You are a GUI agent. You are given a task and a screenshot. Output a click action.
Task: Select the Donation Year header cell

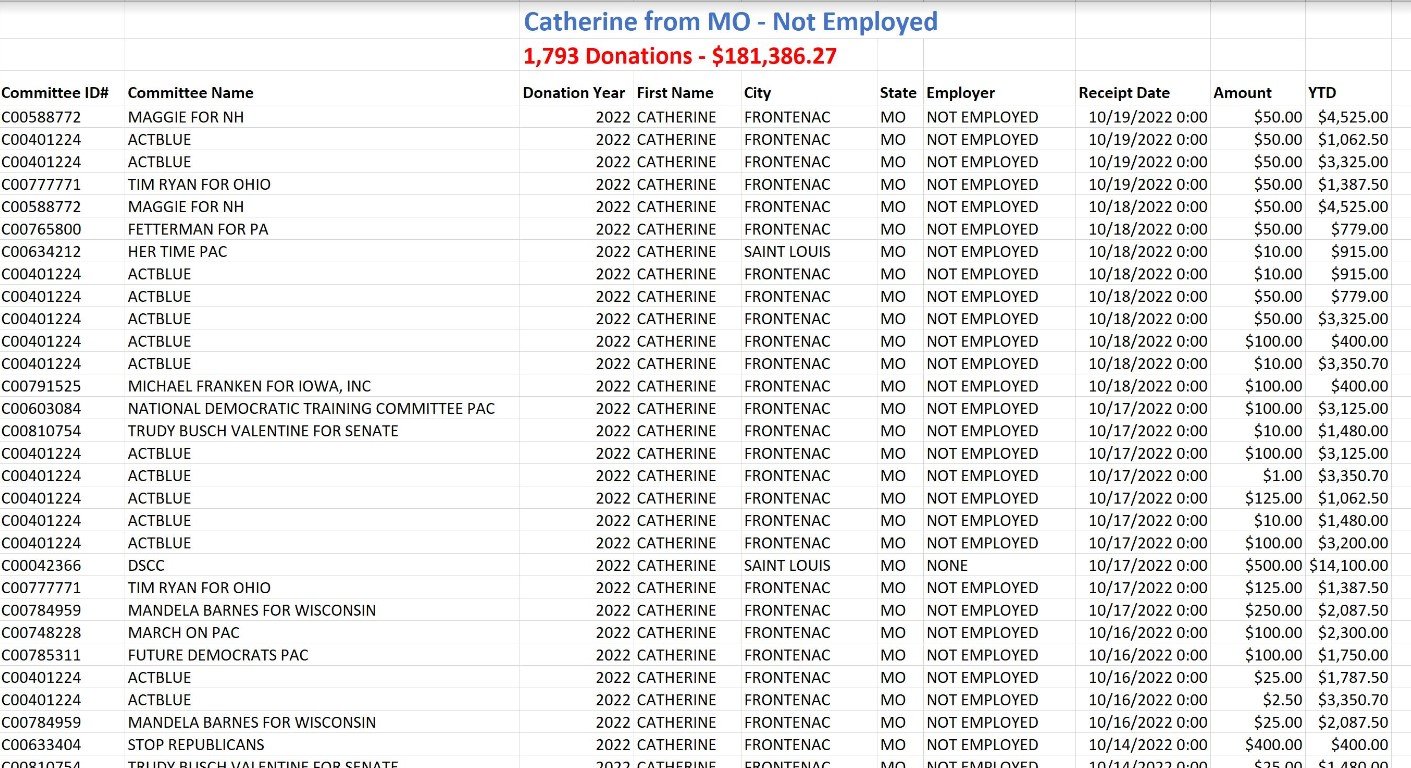(574, 93)
